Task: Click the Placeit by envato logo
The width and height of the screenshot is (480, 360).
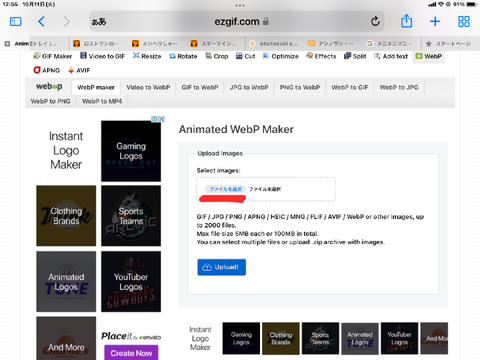Action: (131, 336)
